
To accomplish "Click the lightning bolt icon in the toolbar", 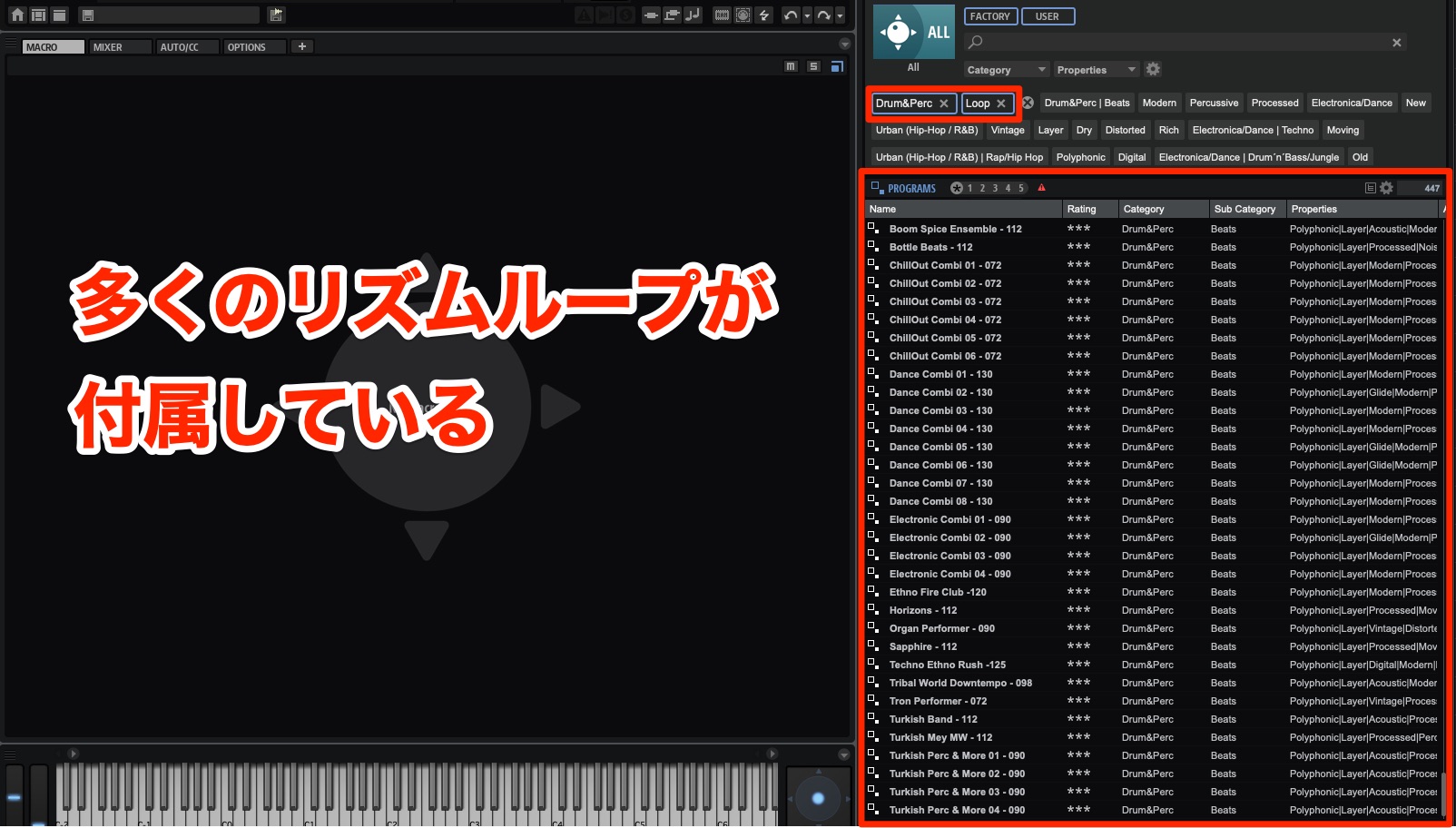I will pos(764,15).
